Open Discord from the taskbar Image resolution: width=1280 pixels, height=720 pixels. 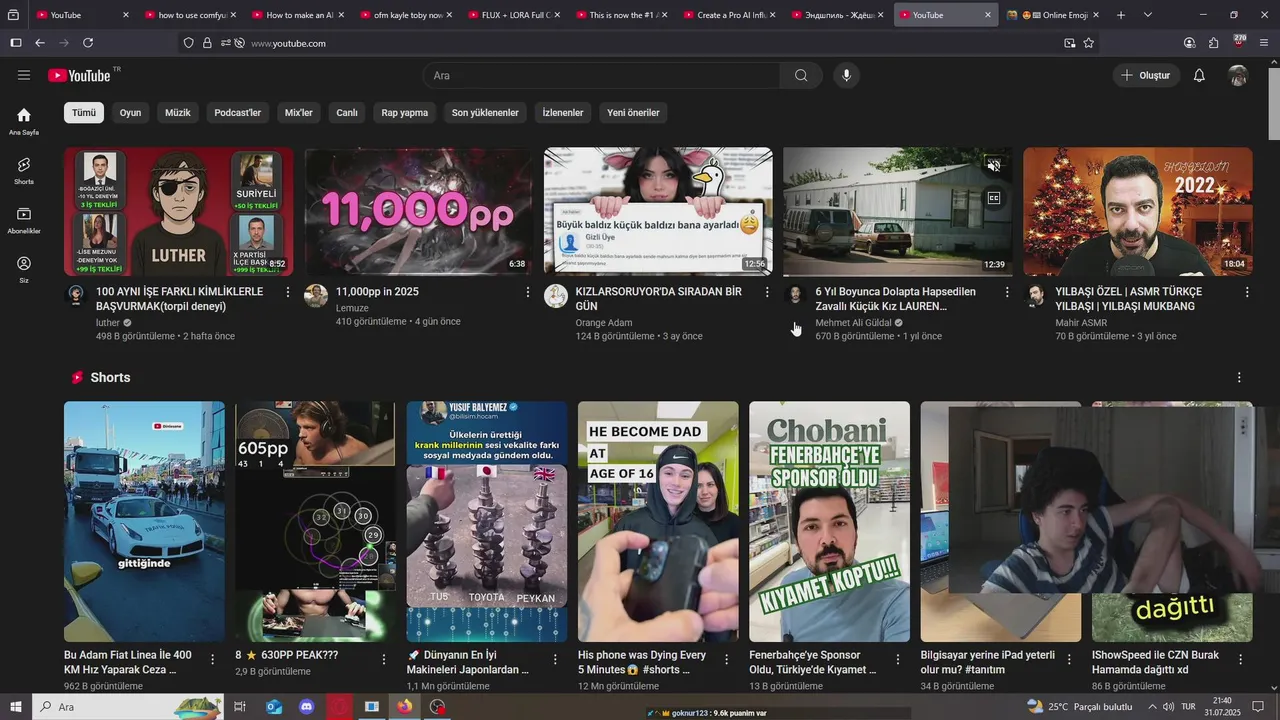pos(307,707)
